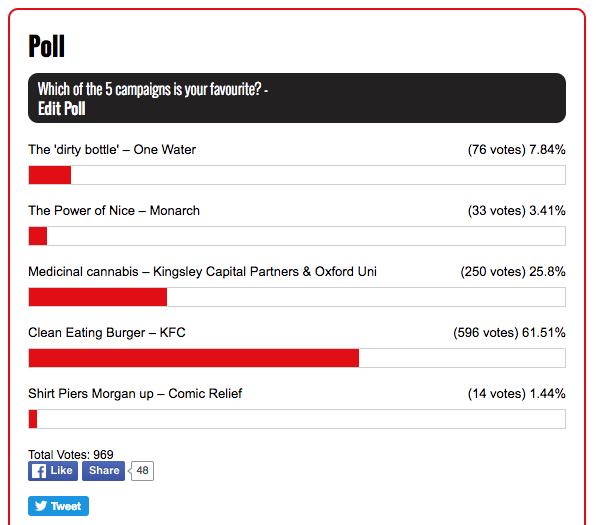Click the poll question header text
The height and width of the screenshot is (525, 596).
[x=153, y=90]
